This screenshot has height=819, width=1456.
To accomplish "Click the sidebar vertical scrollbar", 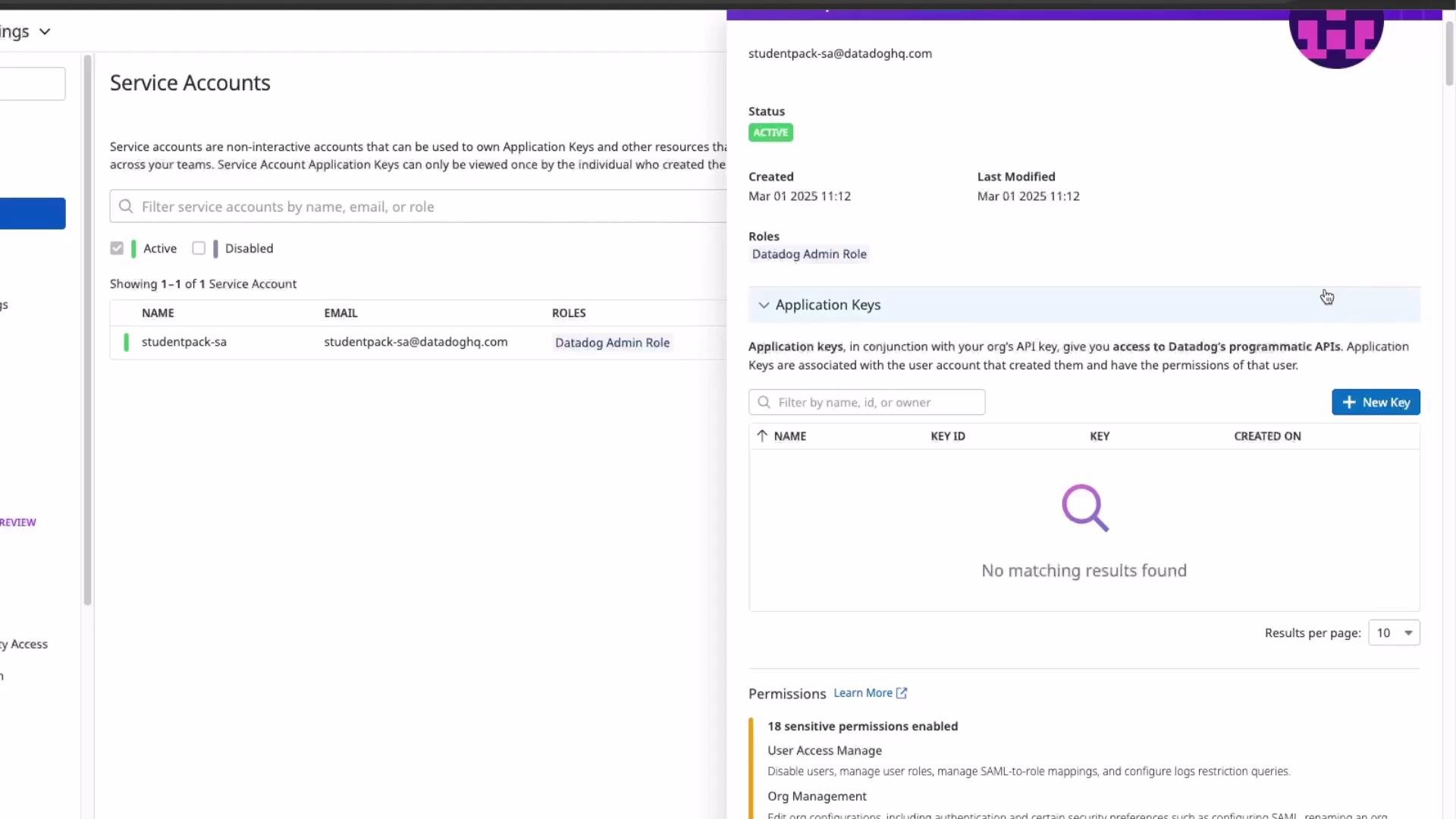I will [87, 330].
